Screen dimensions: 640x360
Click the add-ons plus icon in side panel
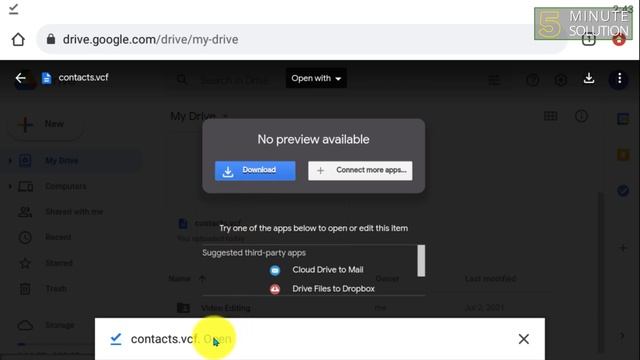click(623, 248)
